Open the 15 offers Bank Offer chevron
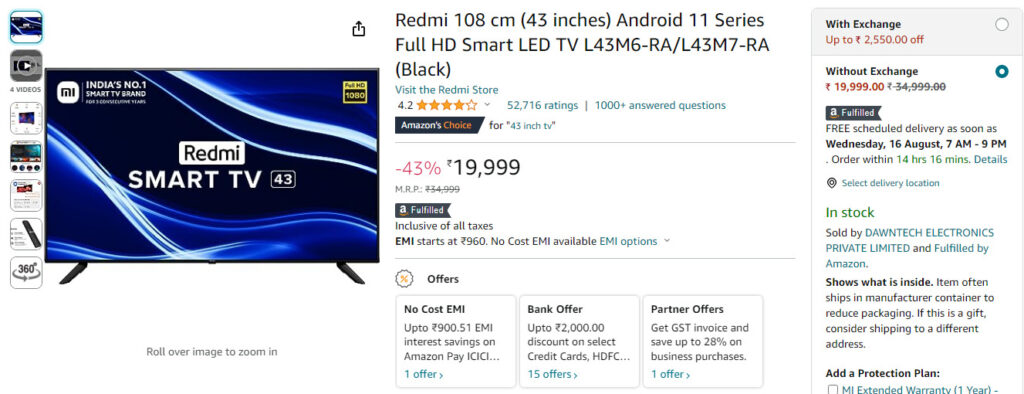 point(550,374)
